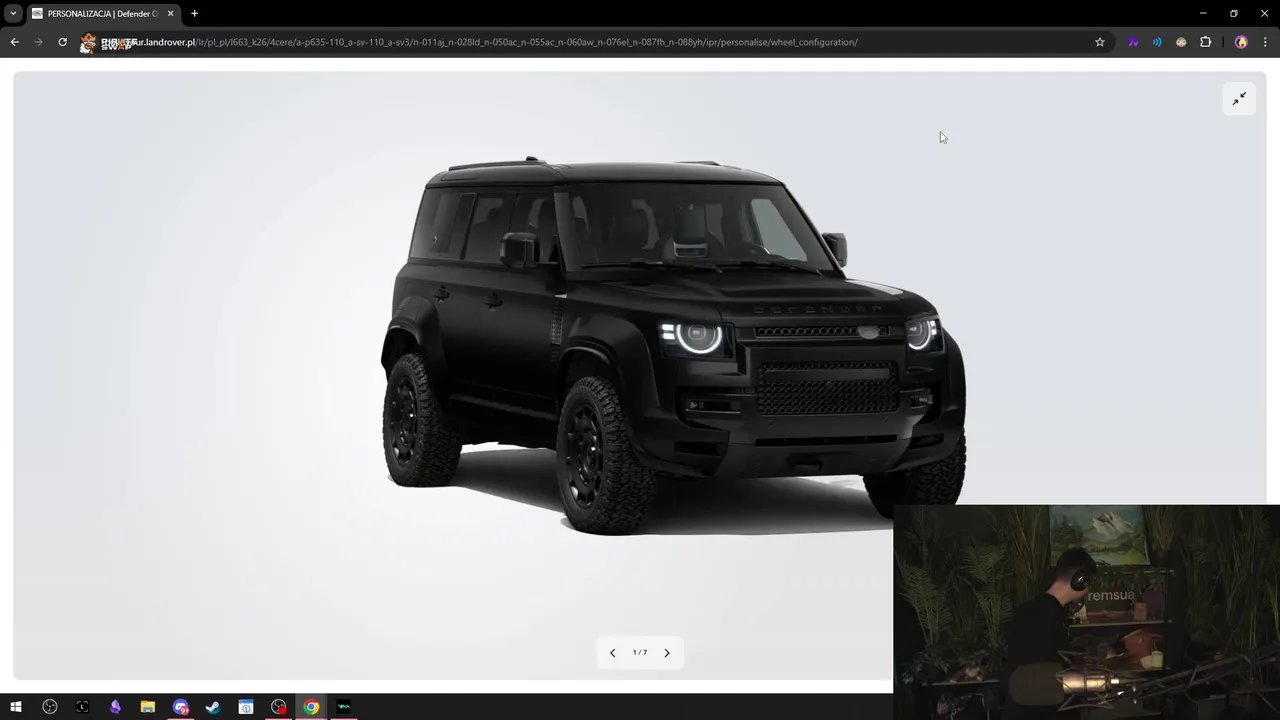
Task: Open the Chrome profile avatar
Action: point(1241,42)
